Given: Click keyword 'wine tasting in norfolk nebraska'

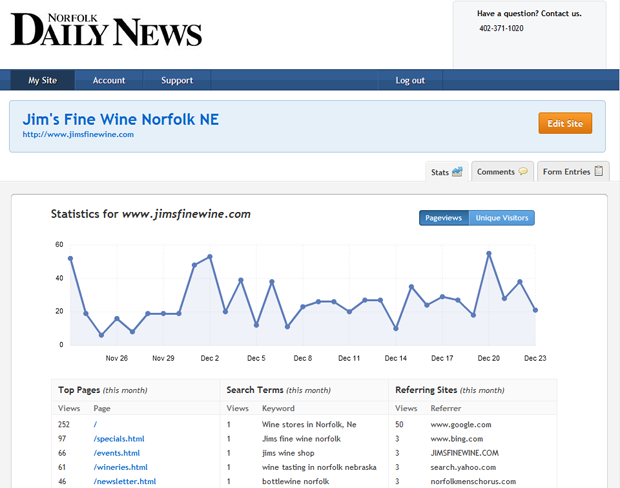Looking at the screenshot, I should (x=319, y=467).
